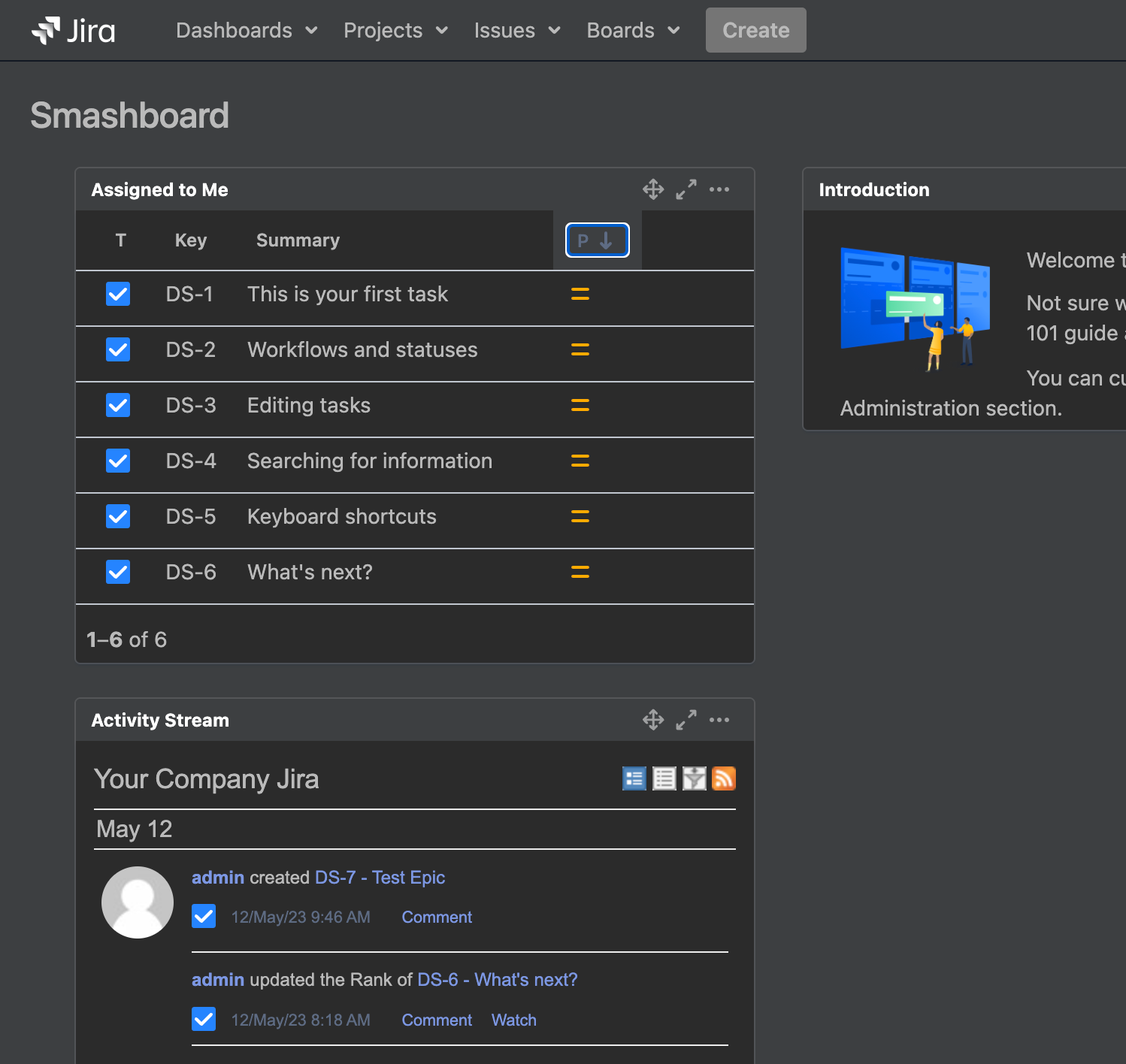Open 'Searching for information' summary
1126x1064 pixels.
tap(370, 461)
